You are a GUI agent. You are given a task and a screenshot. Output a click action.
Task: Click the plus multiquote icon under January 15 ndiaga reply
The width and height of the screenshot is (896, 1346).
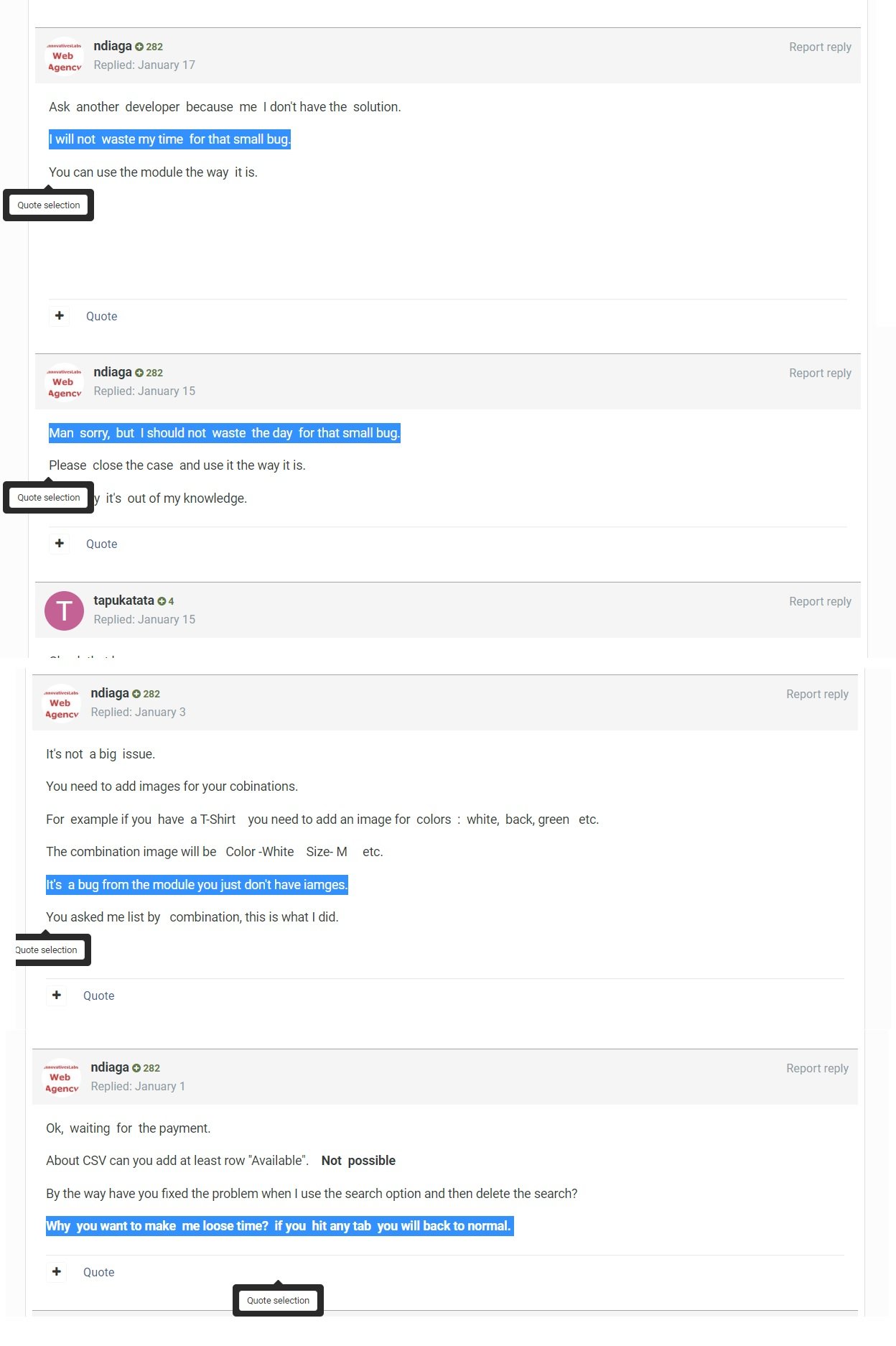[60, 544]
